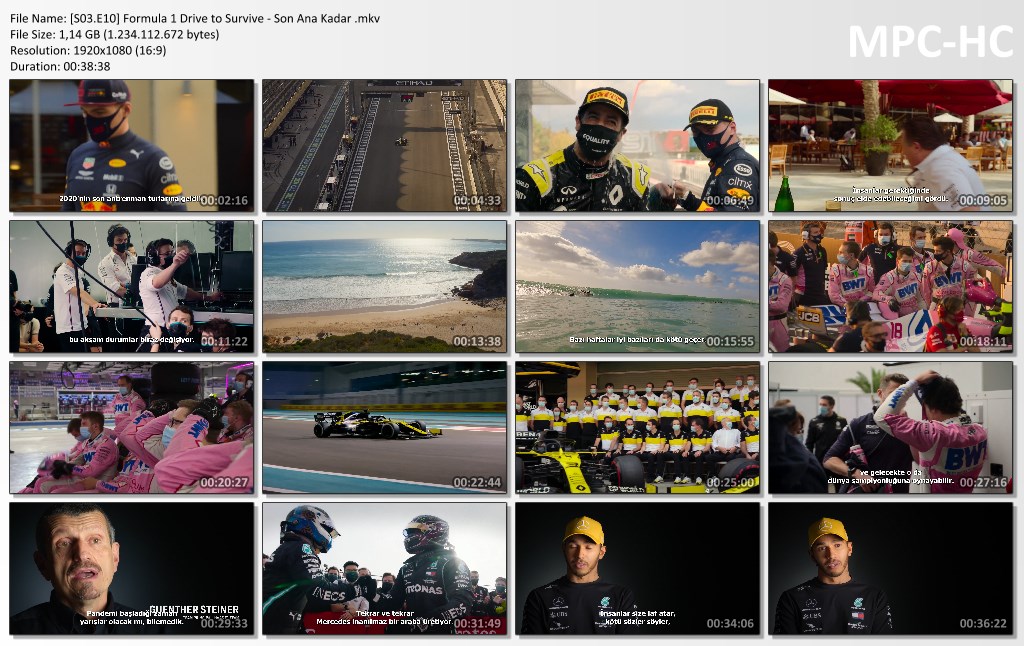
Task: Select the pink BWT team thumbnail at 00:18:11
Action: (890, 287)
